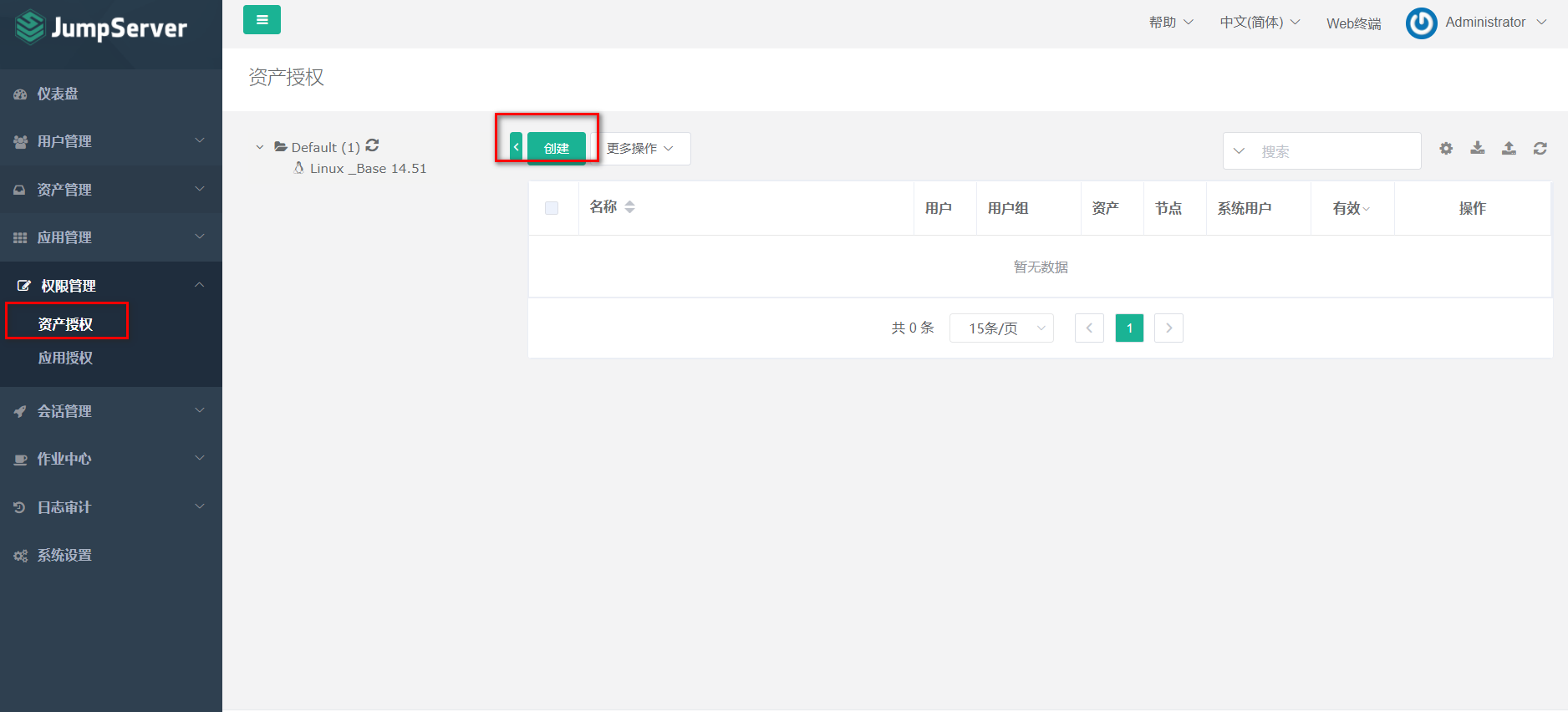Click the chevron beside 作业中心
This screenshot has width=1568, height=712.
click(x=200, y=458)
